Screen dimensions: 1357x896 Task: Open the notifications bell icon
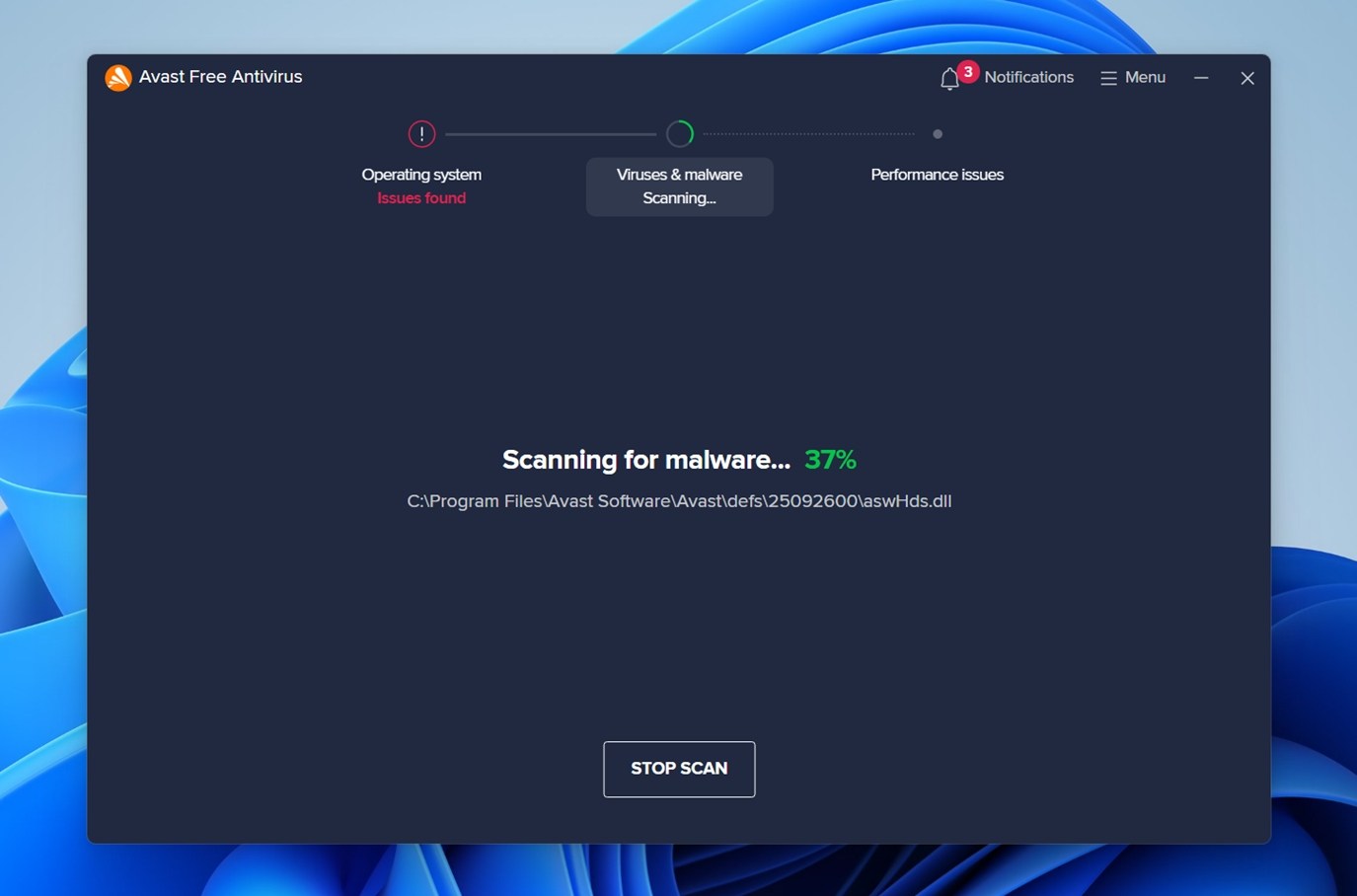tap(948, 78)
